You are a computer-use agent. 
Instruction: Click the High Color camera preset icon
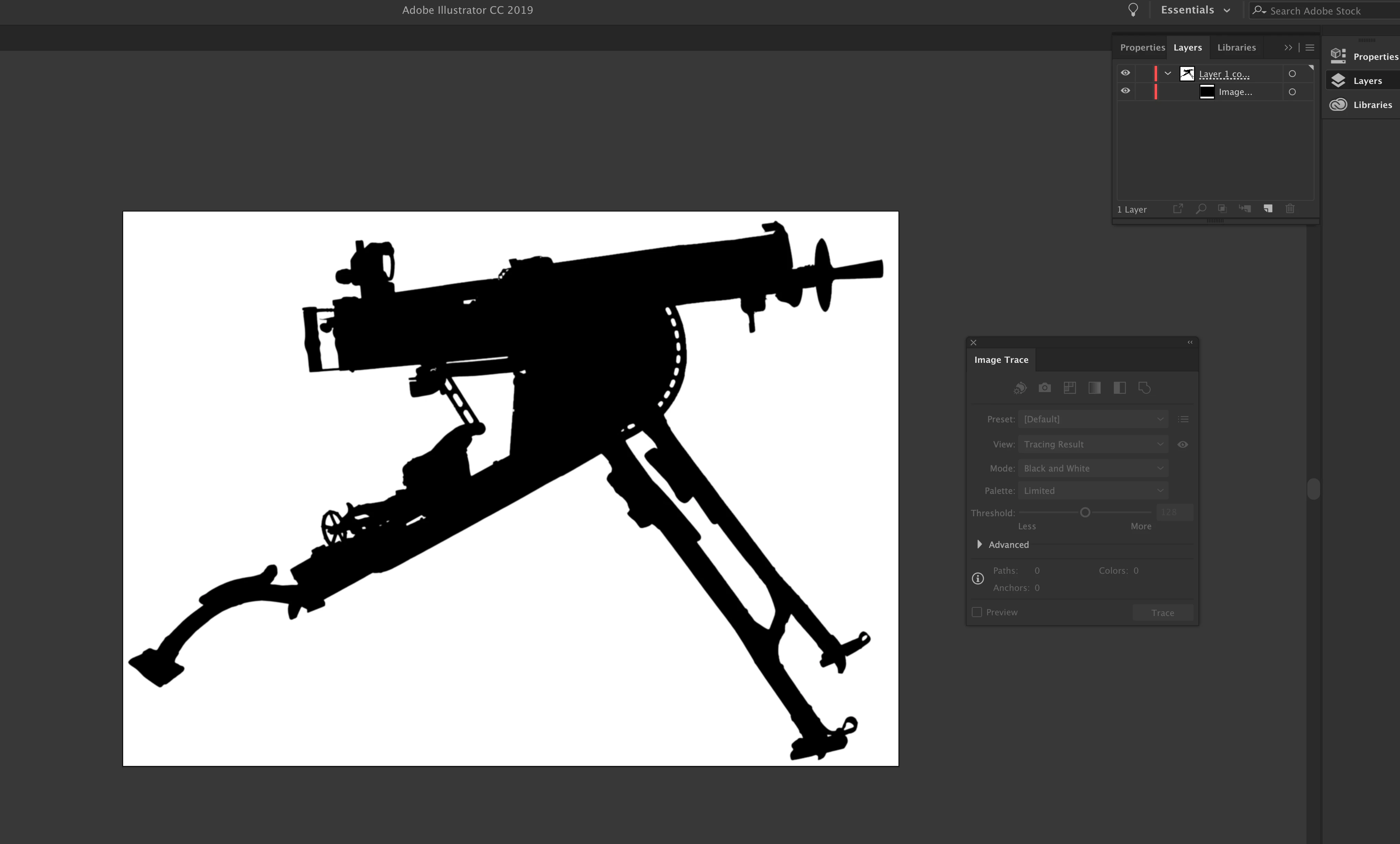pyautogui.click(x=1044, y=388)
